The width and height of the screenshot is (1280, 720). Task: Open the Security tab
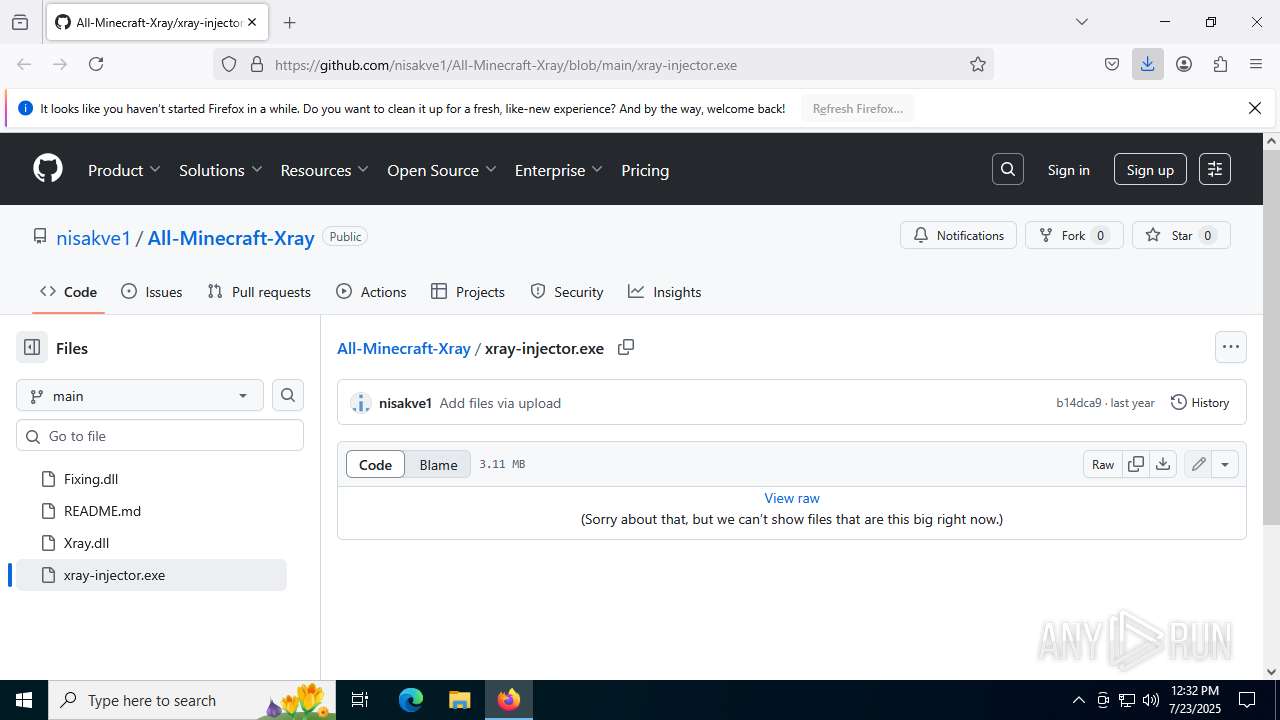(567, 292)
